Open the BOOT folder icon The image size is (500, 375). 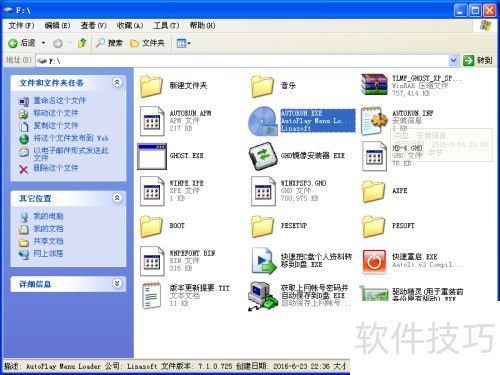point(151,226)
